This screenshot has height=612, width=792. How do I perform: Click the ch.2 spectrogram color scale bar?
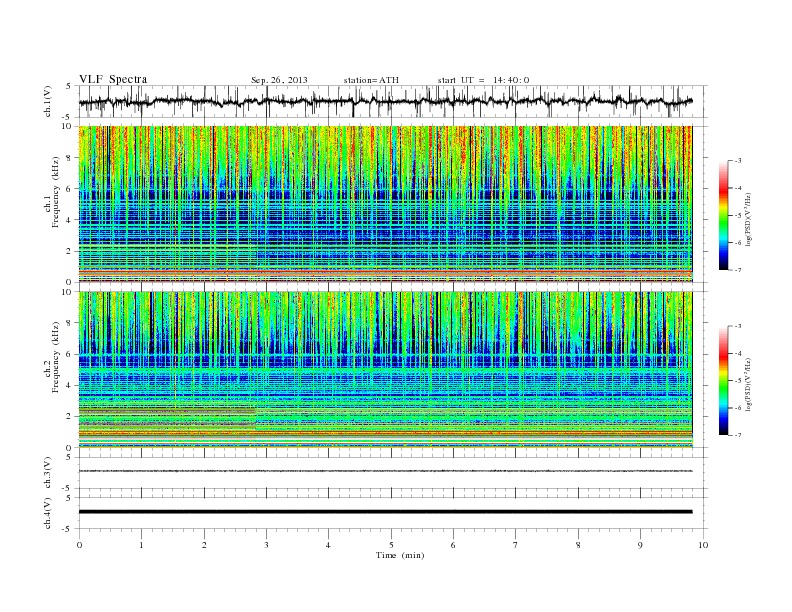pos(724,381)
